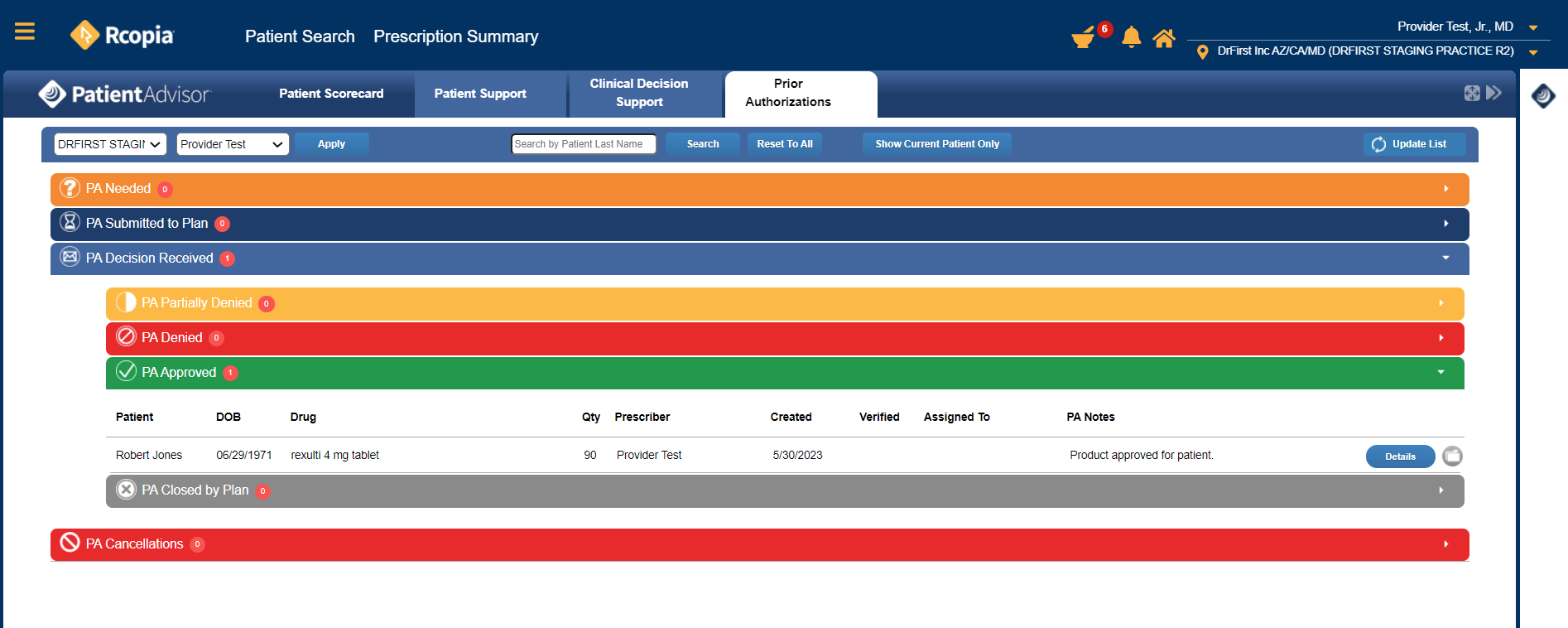This screenshot has height=628, width=1568.
Task: Click the PA Cancellations prohibited icon
Action: pyautogui.click(x=70, y=543)
